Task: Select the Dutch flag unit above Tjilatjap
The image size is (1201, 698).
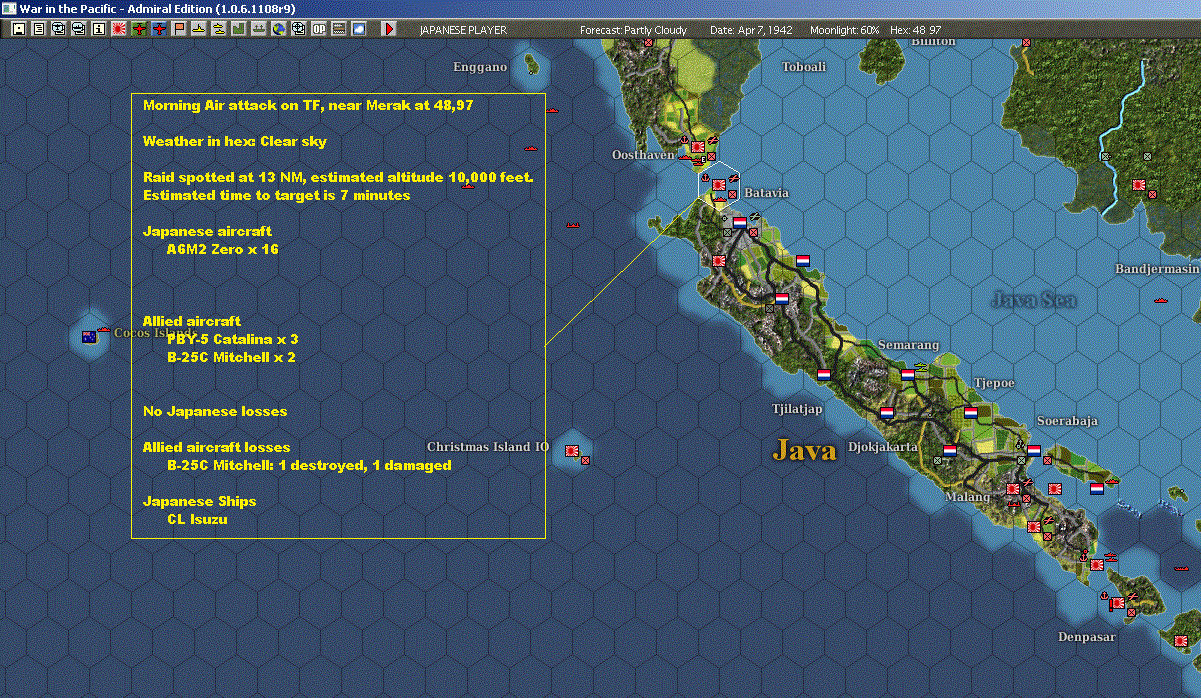Action: tap(823, 374)
